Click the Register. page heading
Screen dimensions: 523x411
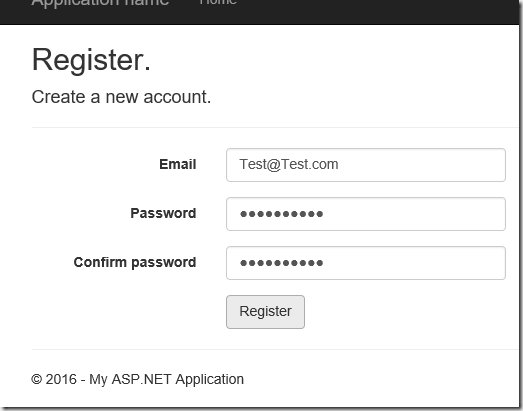[91, 60]
